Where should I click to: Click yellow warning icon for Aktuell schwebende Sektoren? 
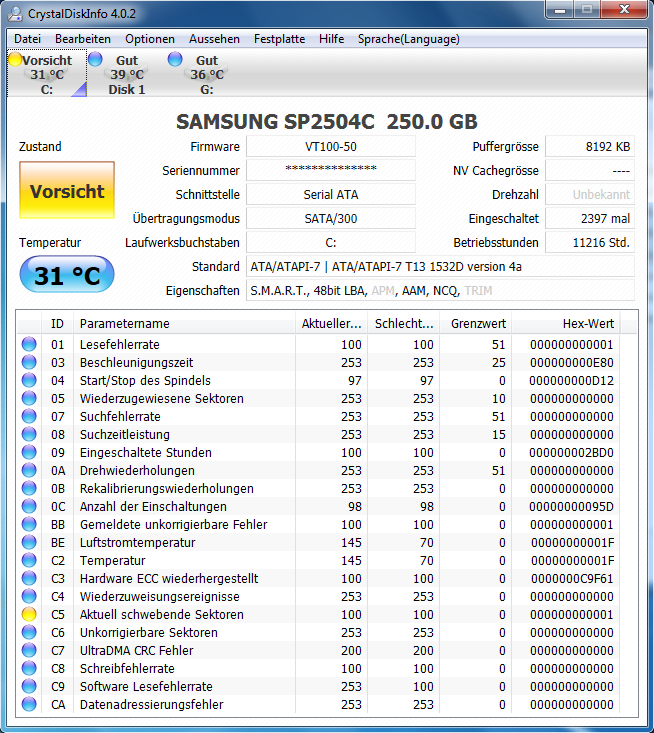[29, 614]
